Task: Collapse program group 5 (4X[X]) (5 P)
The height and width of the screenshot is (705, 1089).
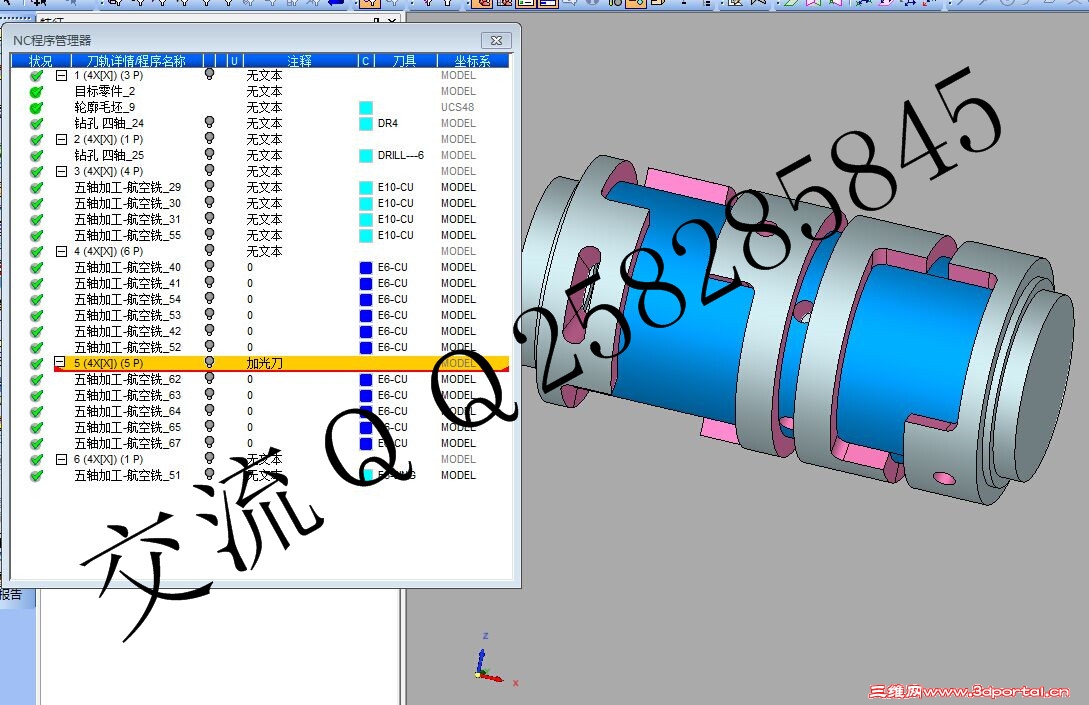Action: point(60,362)
